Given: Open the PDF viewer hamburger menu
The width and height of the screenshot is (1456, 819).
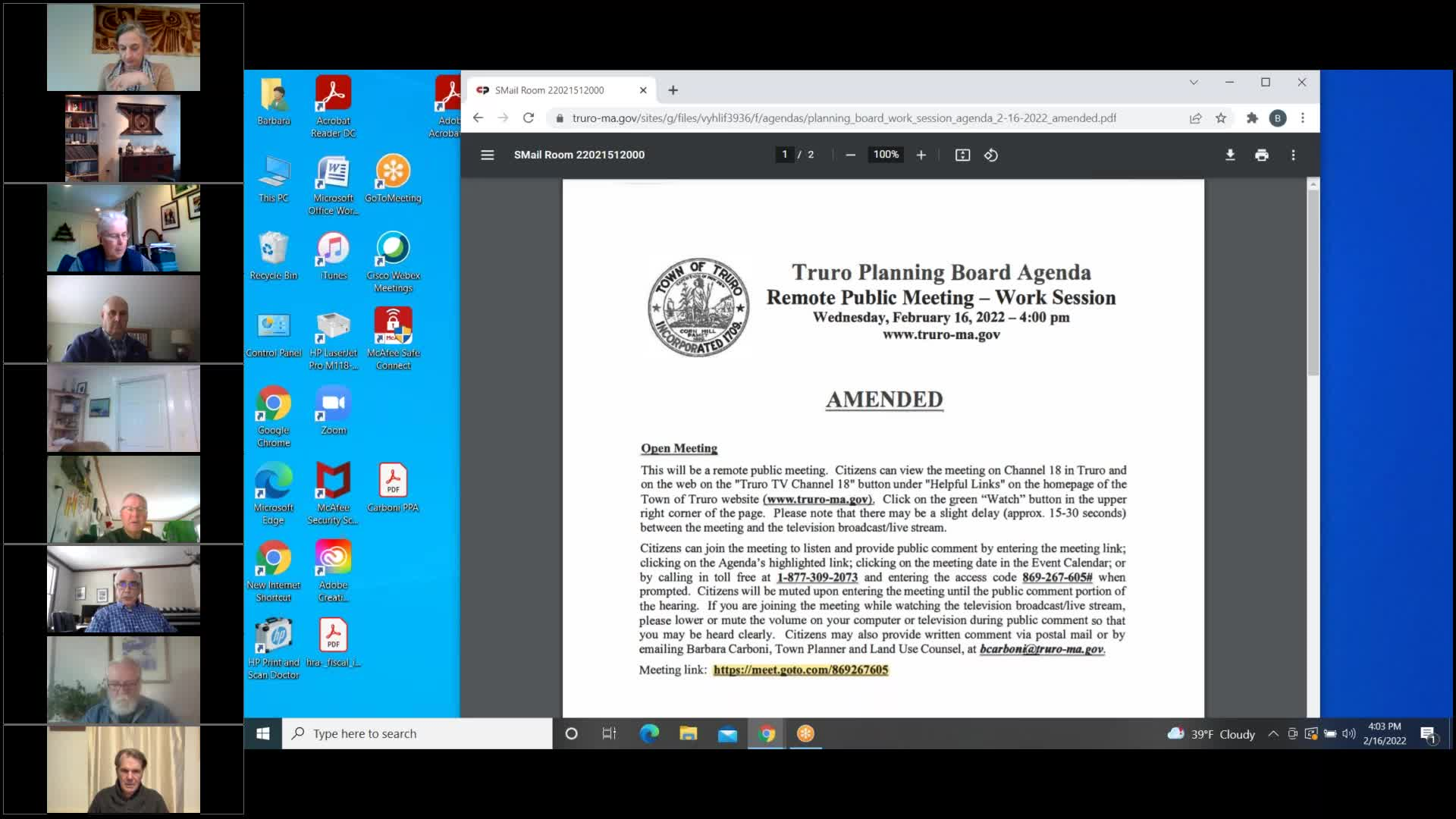Looking at the screenshot, I should pyautogui.click(x=488, y=155).
